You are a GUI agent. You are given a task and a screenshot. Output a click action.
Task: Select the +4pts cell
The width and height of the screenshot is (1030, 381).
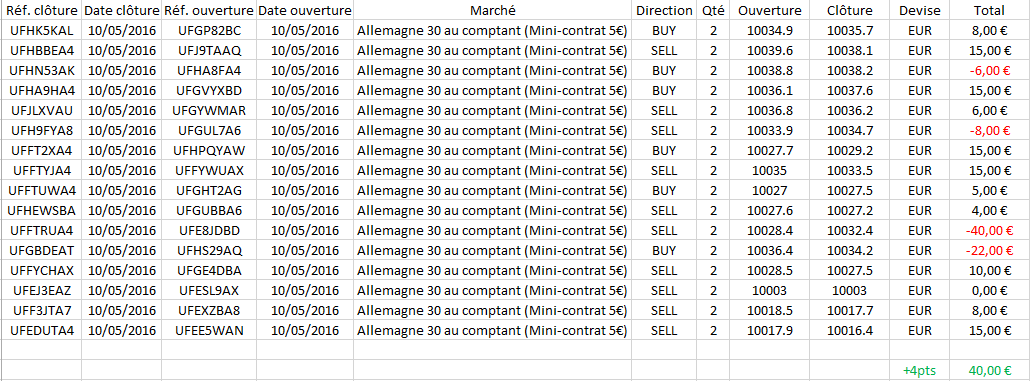(x=919, y=370)
